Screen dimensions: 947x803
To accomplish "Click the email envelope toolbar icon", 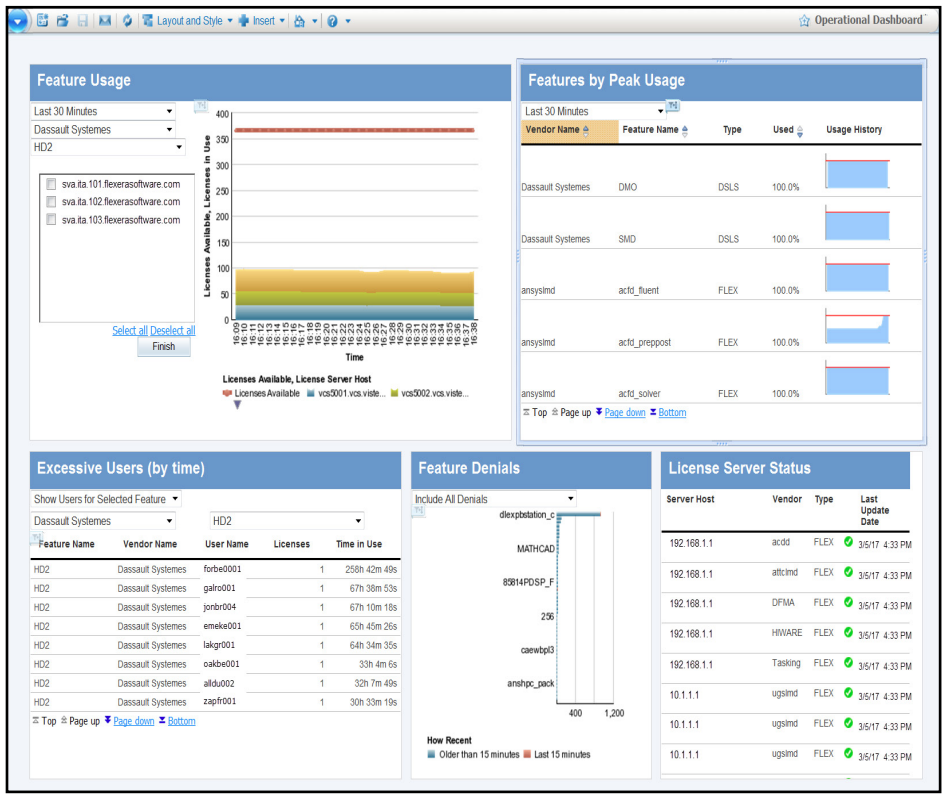I will [x=104, y=20].
